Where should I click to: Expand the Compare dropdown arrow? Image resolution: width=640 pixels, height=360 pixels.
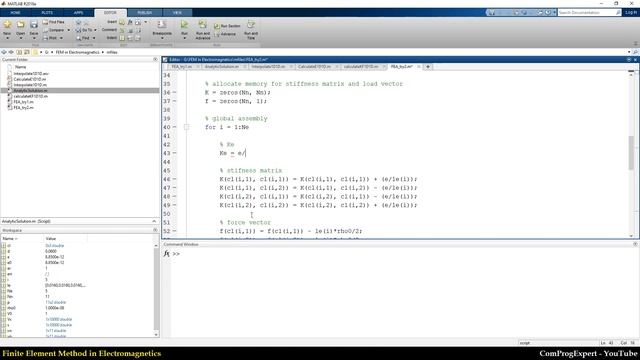coord(68,30)
